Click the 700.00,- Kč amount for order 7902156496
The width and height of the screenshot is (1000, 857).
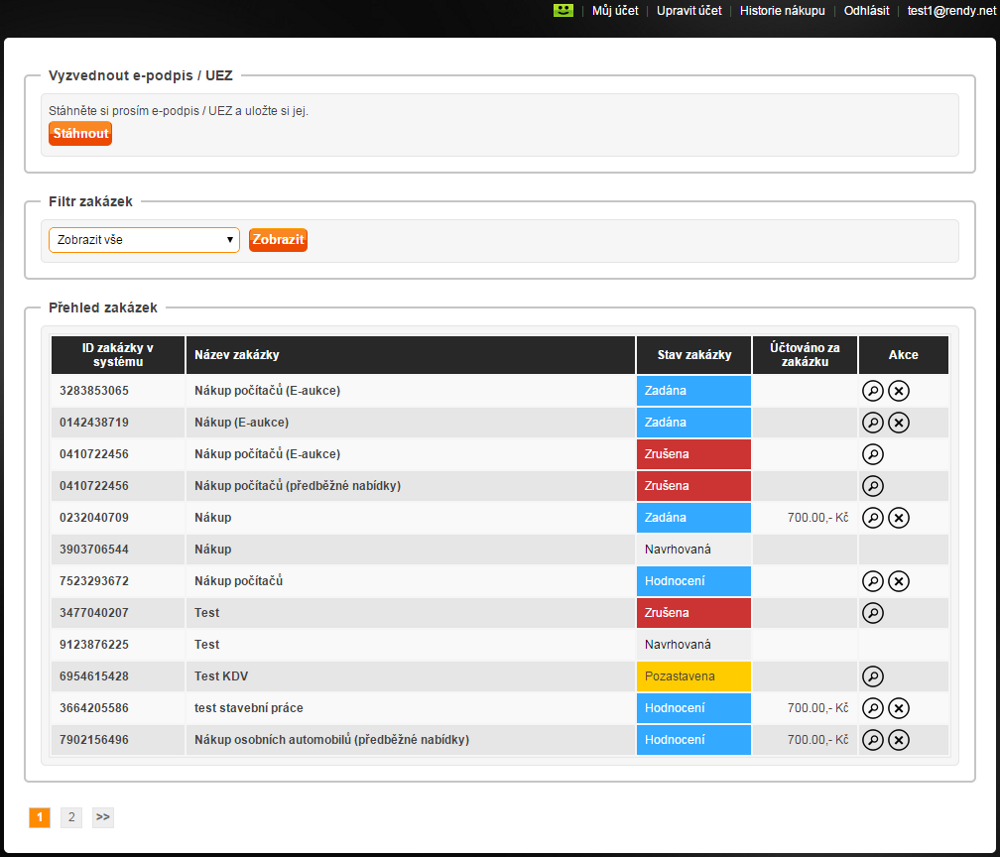click(818, 740)
